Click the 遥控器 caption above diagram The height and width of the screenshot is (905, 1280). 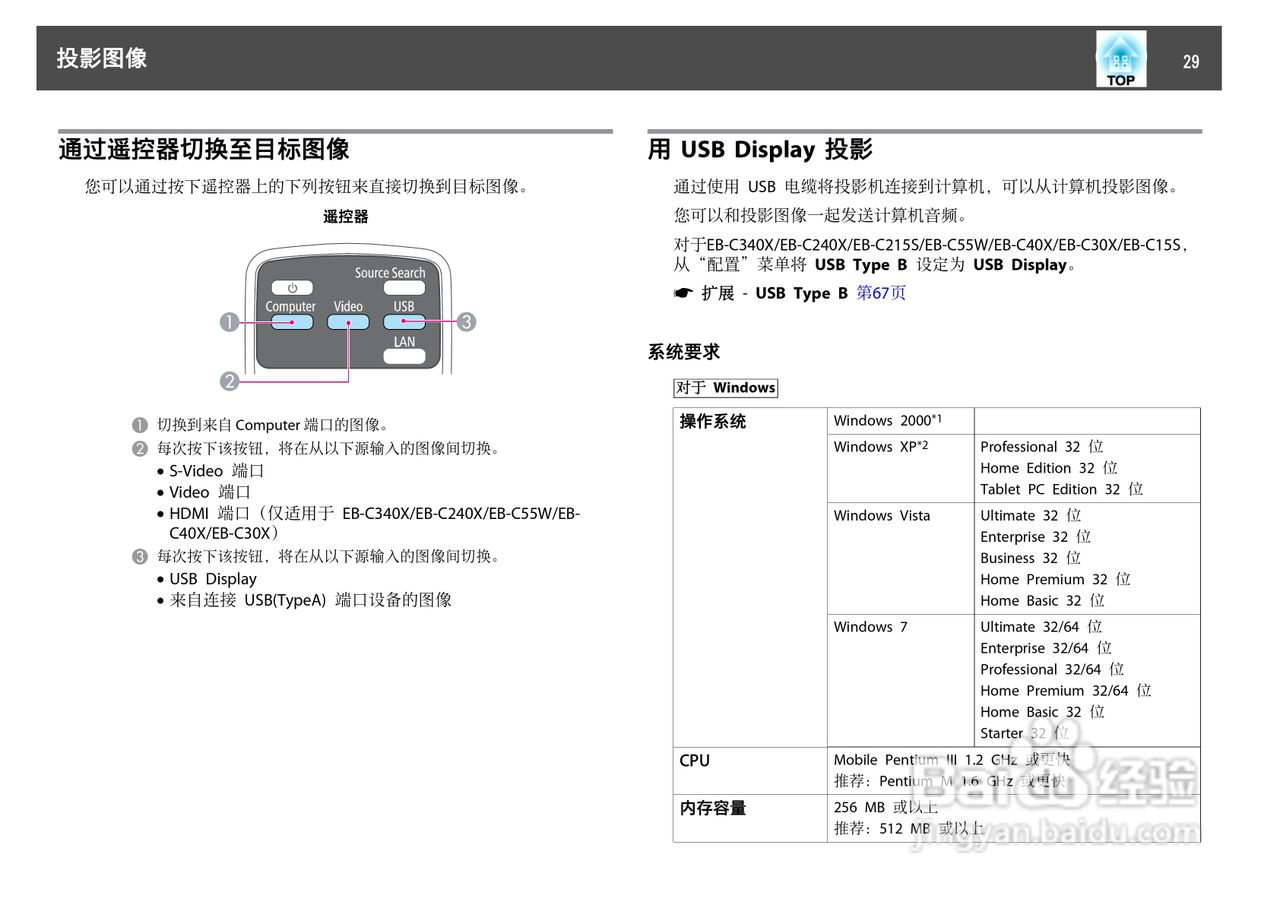(x=346, y=216)
